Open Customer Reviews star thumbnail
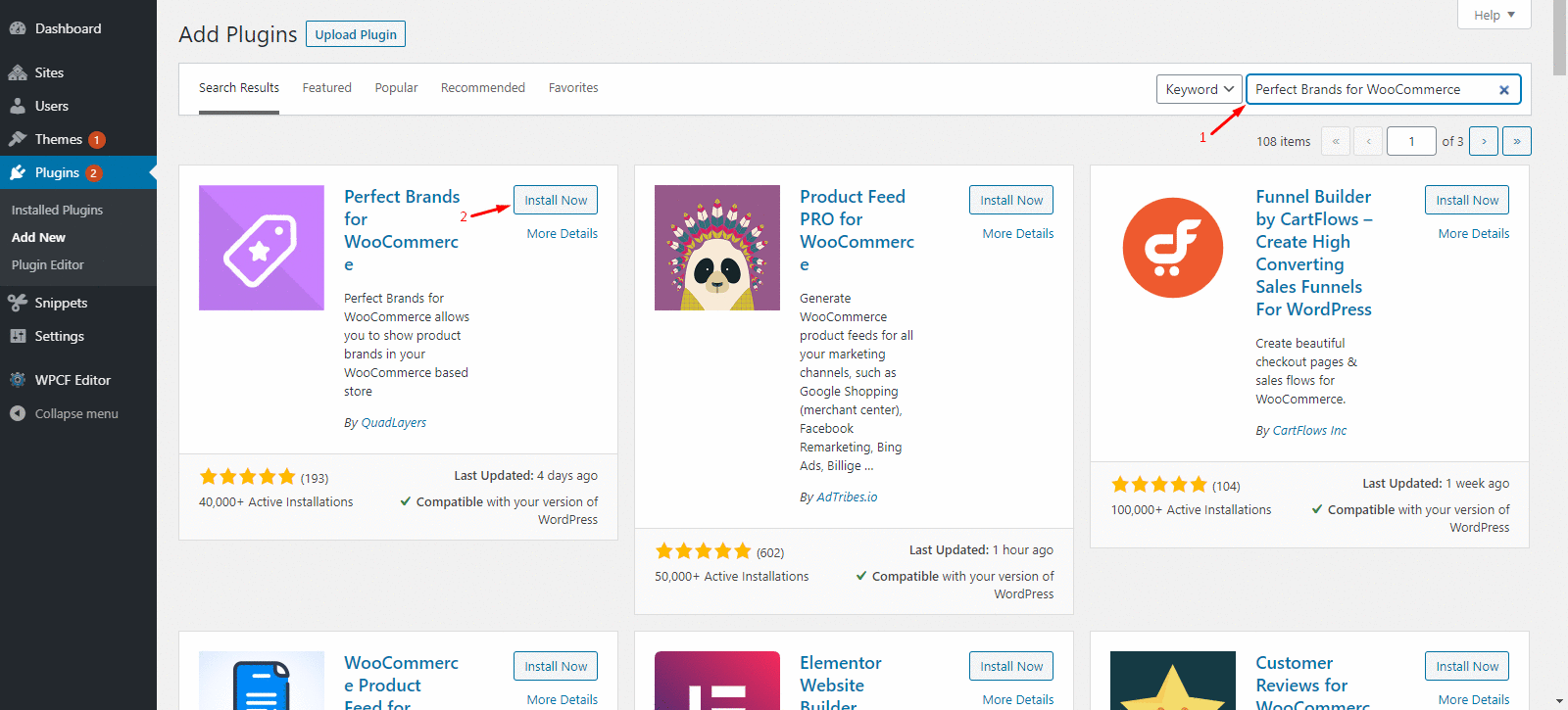1568x710 pixels. click(x=1173, y=681)
